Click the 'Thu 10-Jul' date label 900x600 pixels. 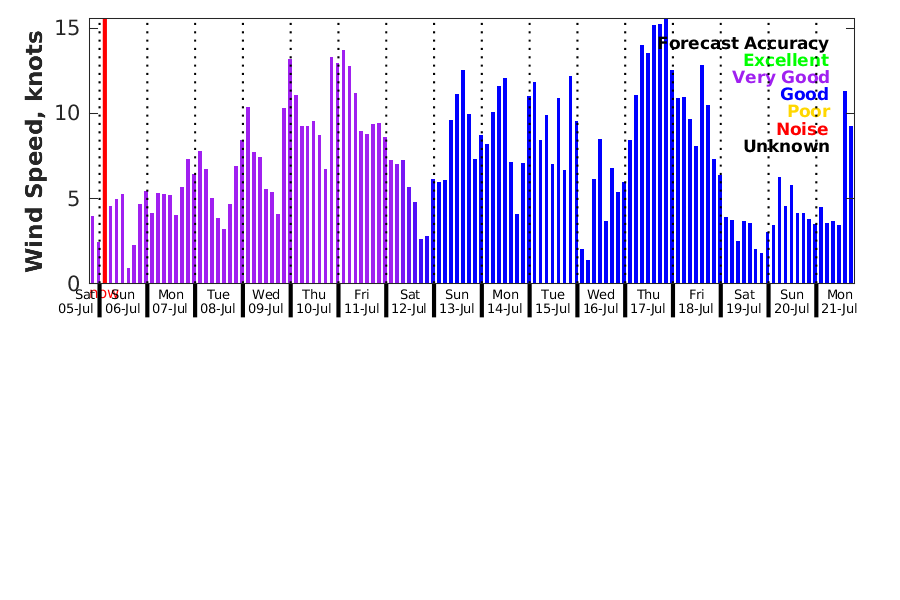[x=314, y=302]
